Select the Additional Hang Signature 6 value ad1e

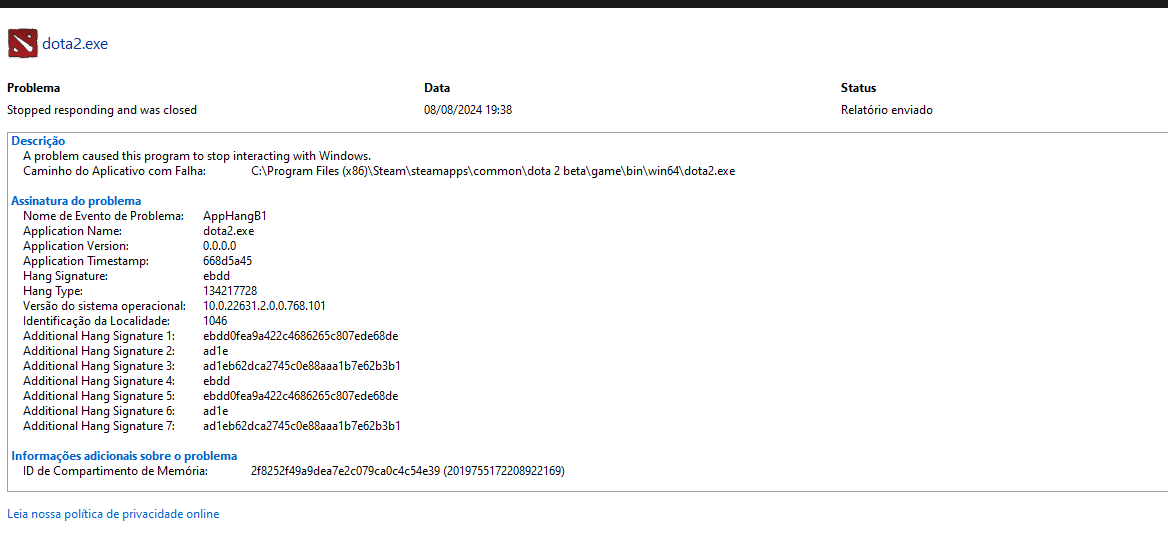pyautogui.click(x=216, y=411)
